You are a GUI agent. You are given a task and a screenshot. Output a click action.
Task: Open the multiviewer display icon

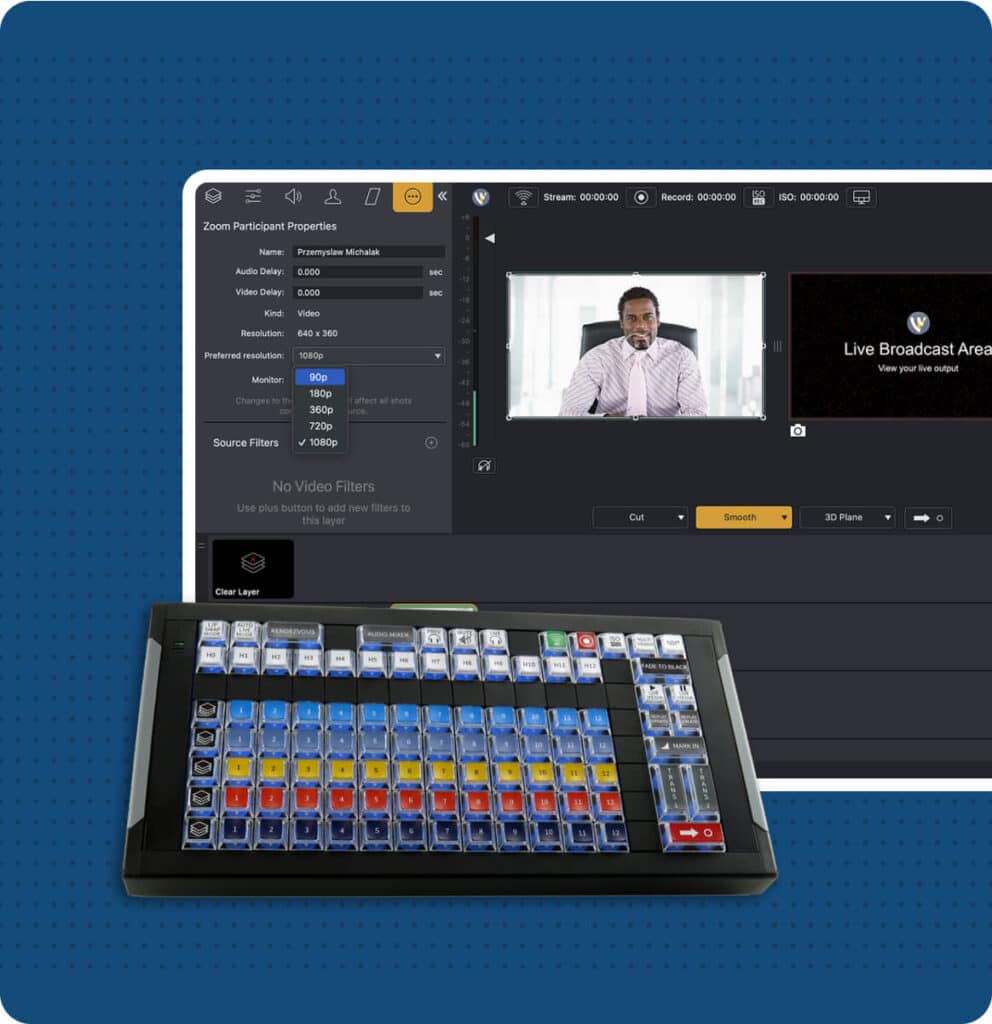tap(863, 197)
